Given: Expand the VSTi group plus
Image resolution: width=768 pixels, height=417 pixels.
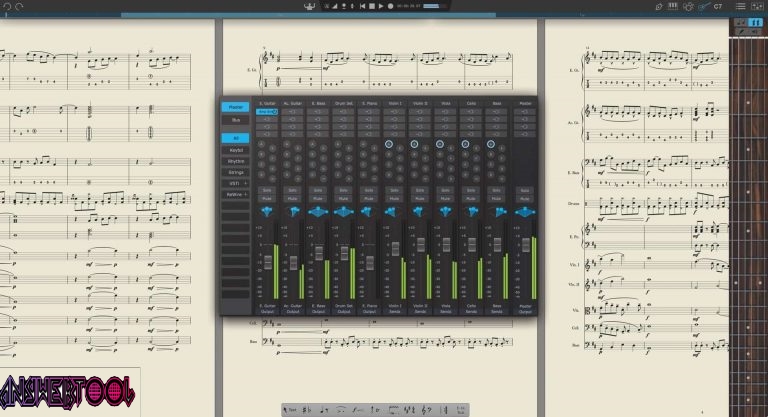Looking at the screenshot, I should pyautogui.click(x=245, y=183).
